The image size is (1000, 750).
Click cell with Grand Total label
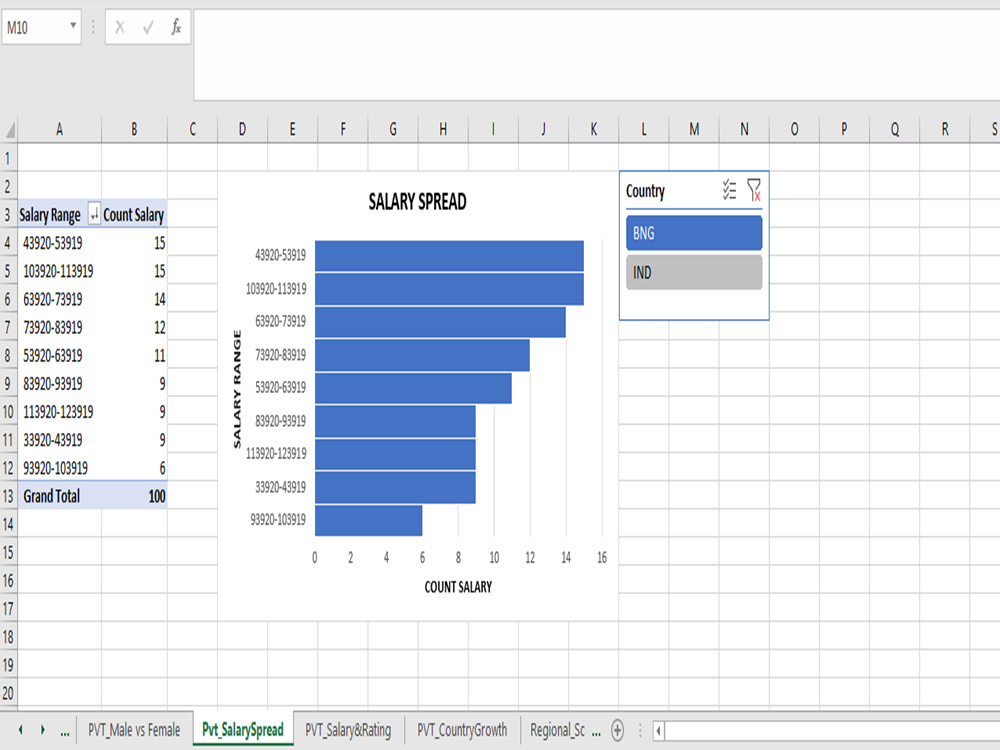[x=59, y=496]
